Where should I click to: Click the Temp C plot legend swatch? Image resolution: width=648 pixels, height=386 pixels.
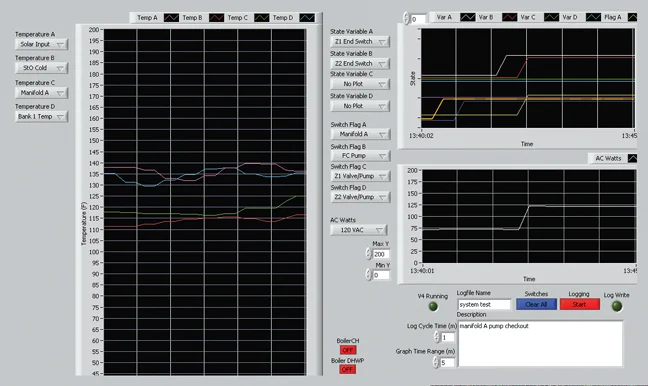click(262, 18)
